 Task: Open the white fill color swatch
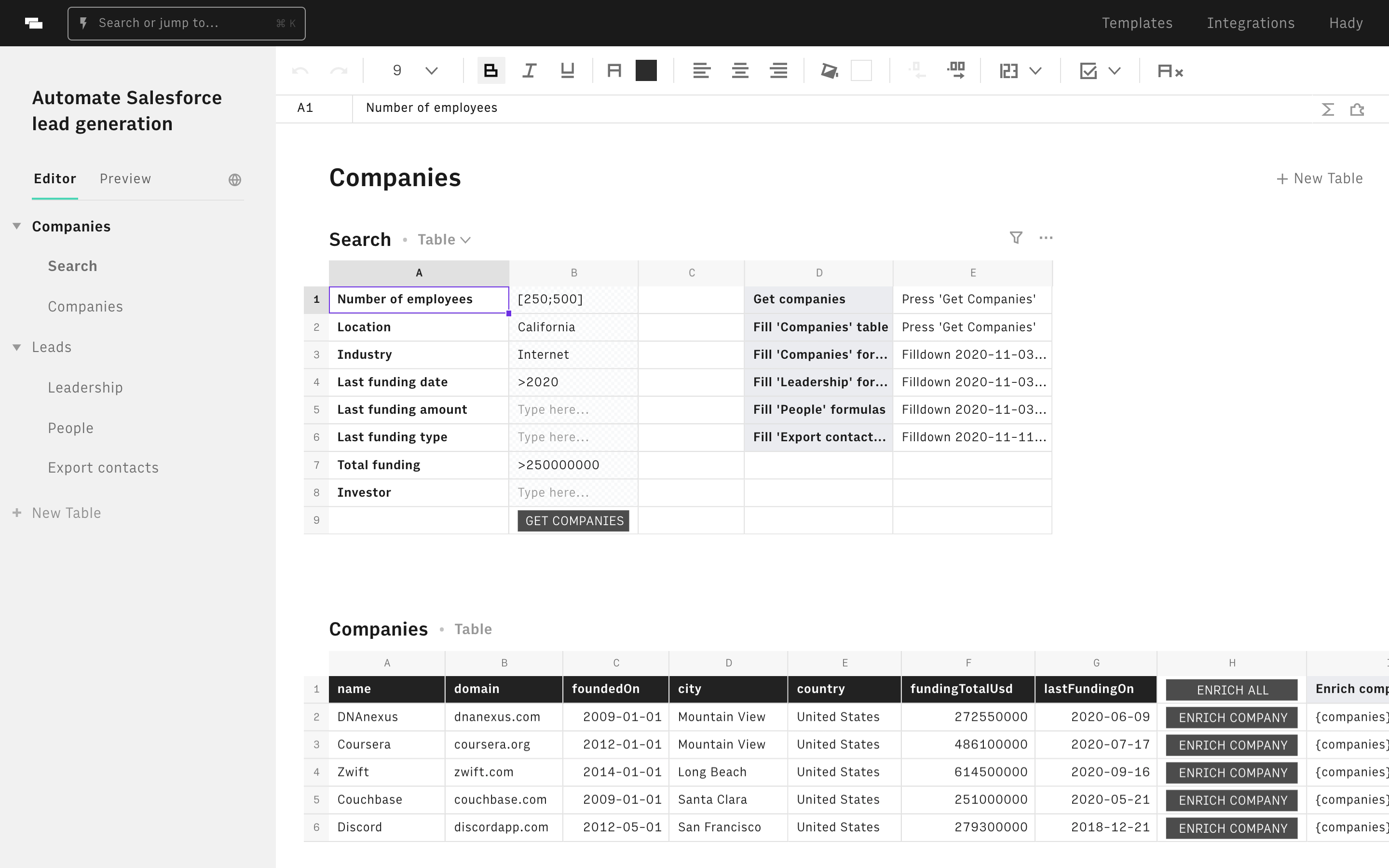coord(861,70)
